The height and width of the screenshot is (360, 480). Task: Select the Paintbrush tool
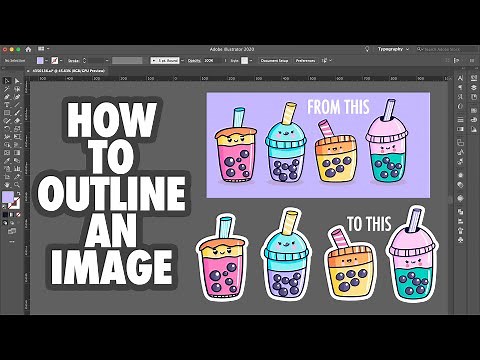click(17, 113)
